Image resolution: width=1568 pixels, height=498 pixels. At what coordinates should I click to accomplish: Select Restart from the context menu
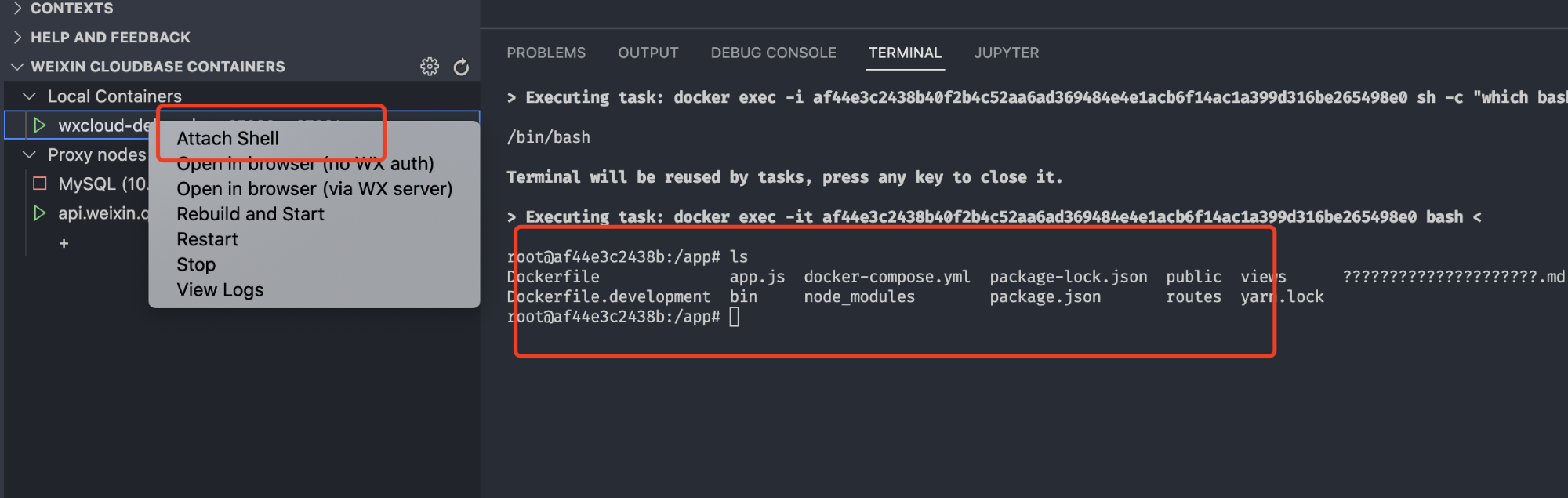[207, 239]
